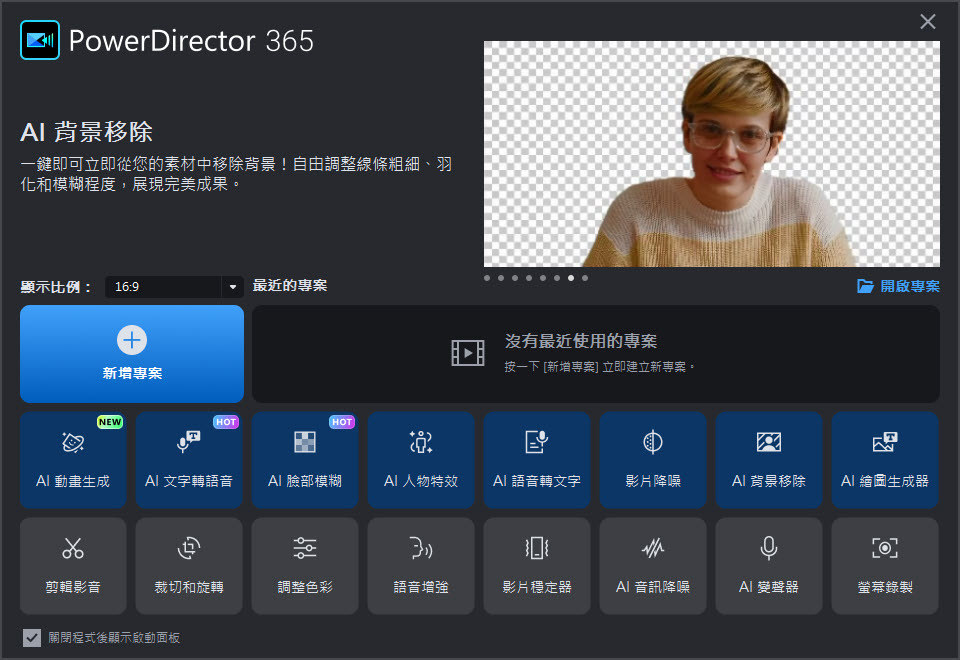Open AI 語音轉文字

click(x=537, y=460)
